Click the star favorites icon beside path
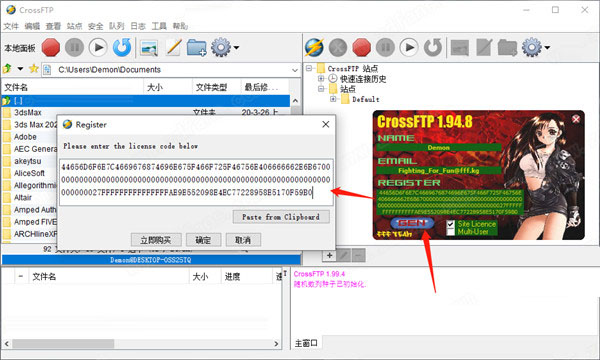 coord(34,69)
